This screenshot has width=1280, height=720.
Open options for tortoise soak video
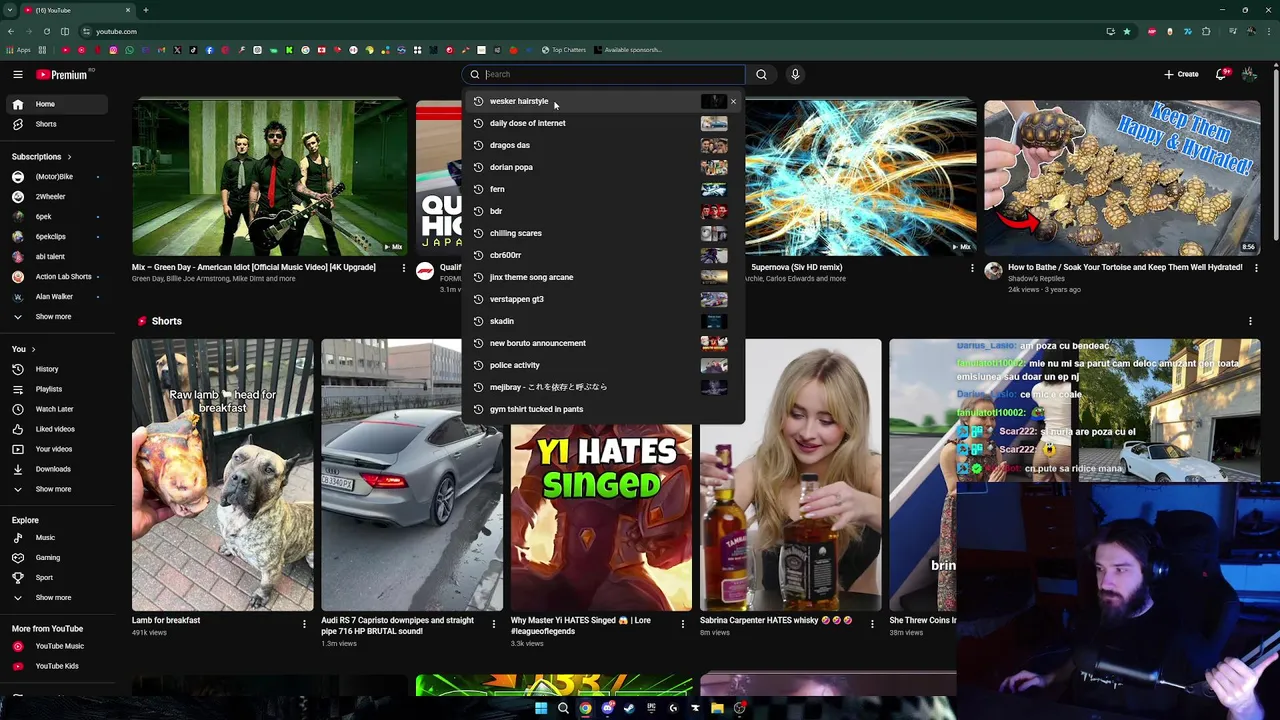[1256, 268]
